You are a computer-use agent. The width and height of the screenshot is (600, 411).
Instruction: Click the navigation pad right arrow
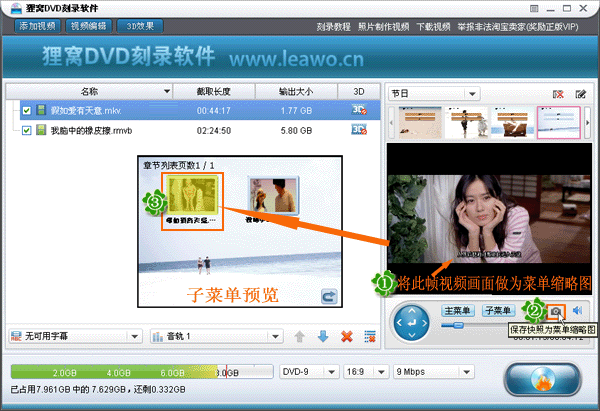click(424, 323)
